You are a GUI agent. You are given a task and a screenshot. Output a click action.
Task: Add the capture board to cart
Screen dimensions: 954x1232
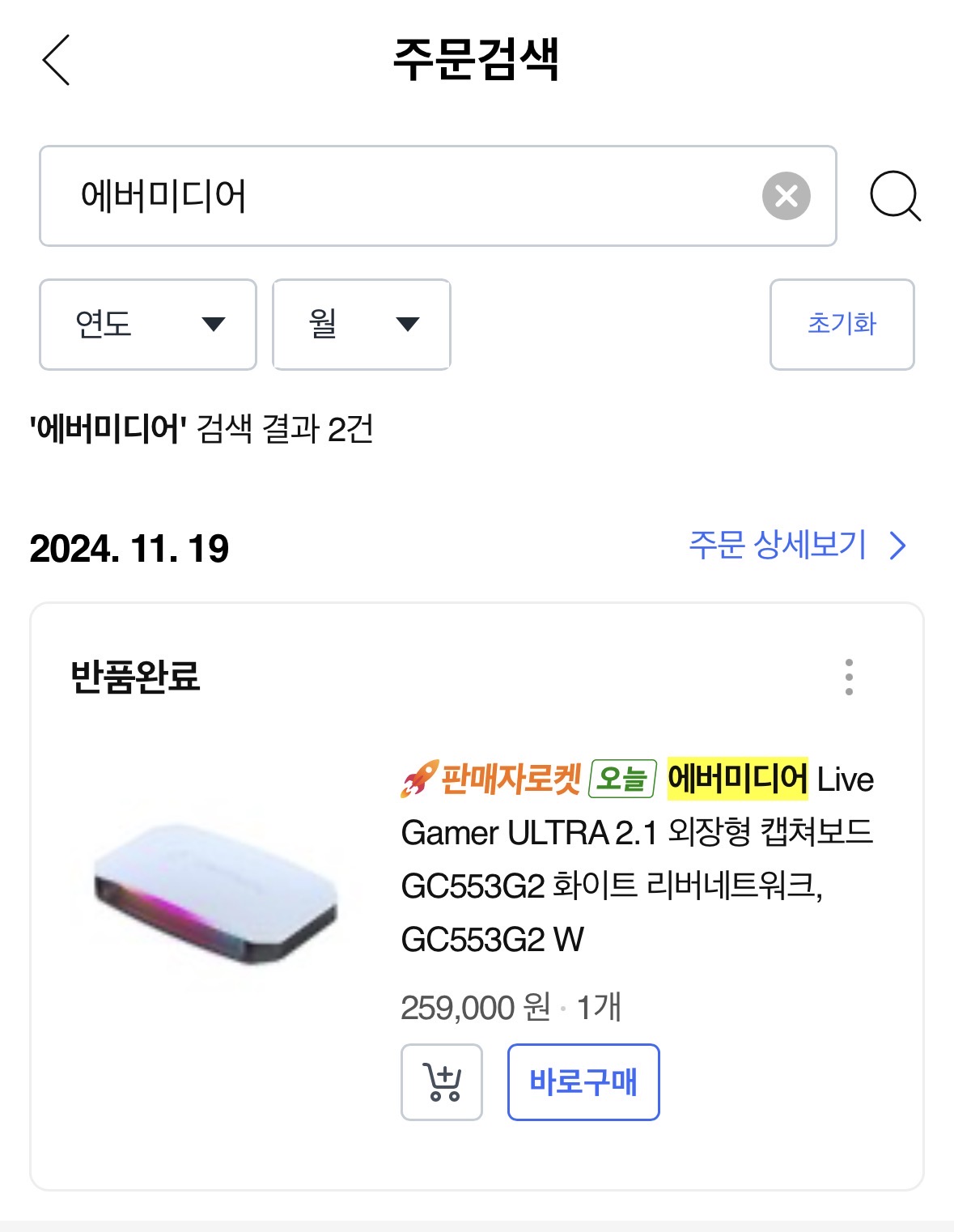tap(442, 1082)
